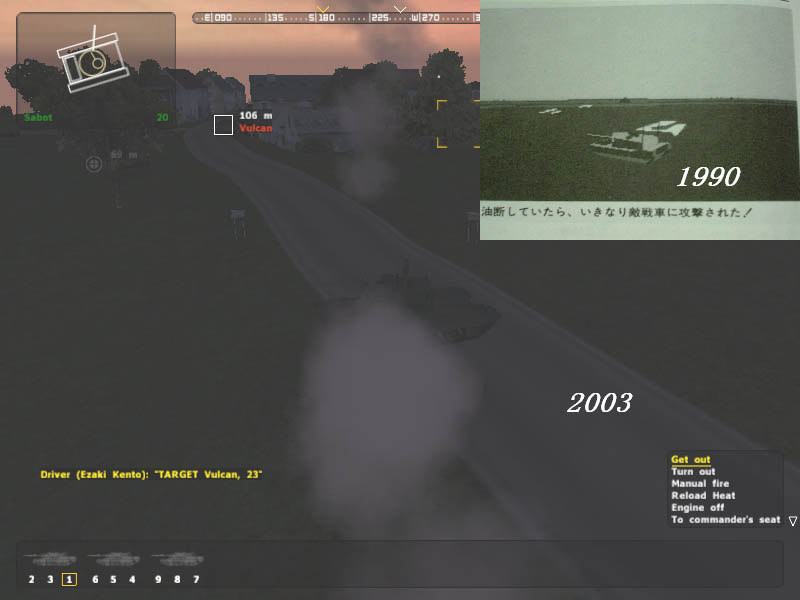Click the tank orientation indicator icon

[x=91, y=63]
